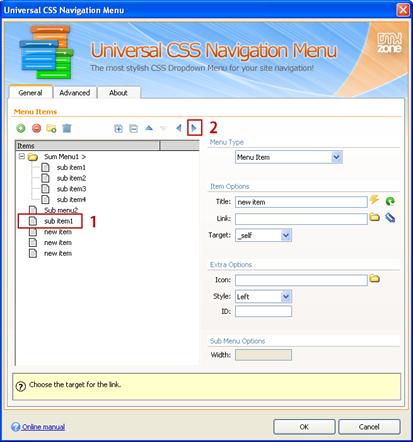Click the green add item icon
Viewport: 413px width, 442px height.
[21, 128]
